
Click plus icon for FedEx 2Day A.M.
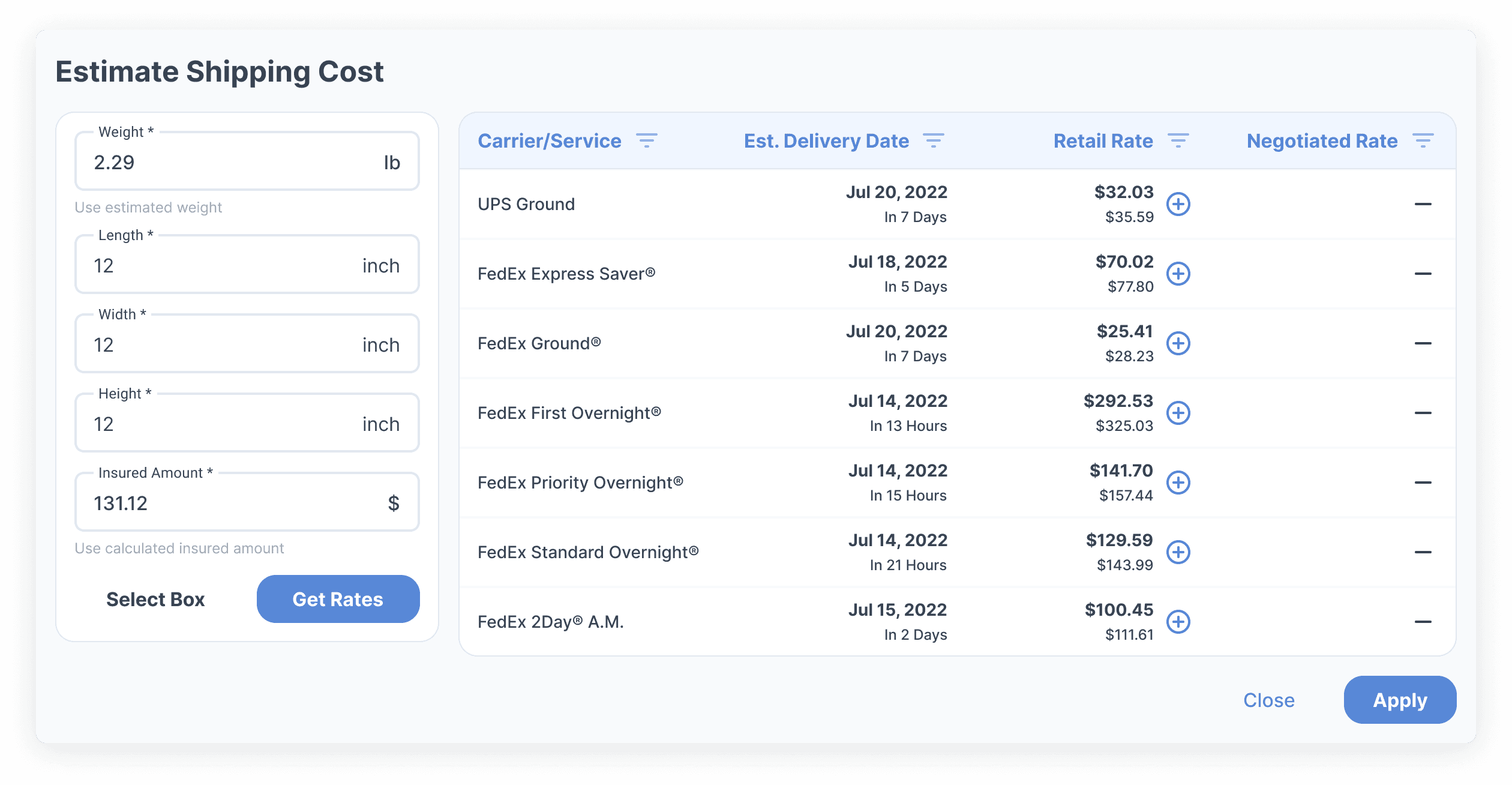[1178, 622]
